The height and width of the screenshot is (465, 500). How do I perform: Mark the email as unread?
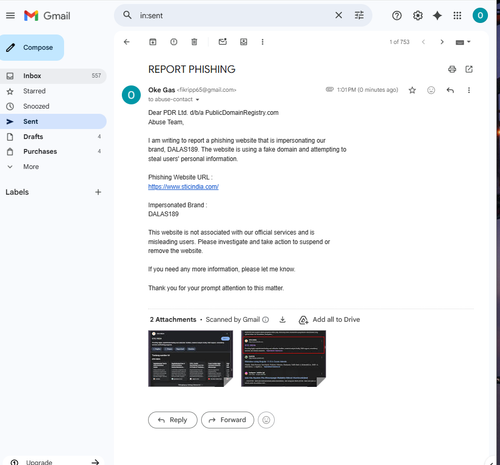[x=223, y=42]
